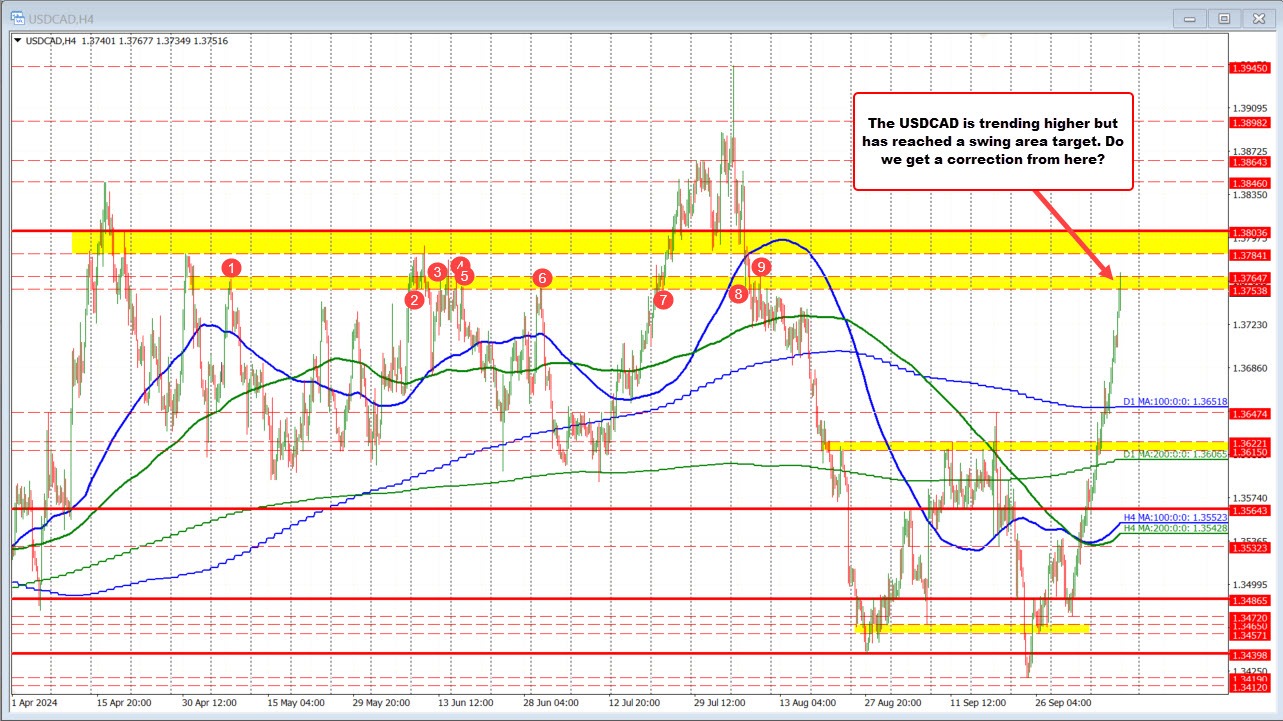Click the minimize icon on the chart window
The height and width of the screenshot is (721, 1283).
pos(1189,17)
